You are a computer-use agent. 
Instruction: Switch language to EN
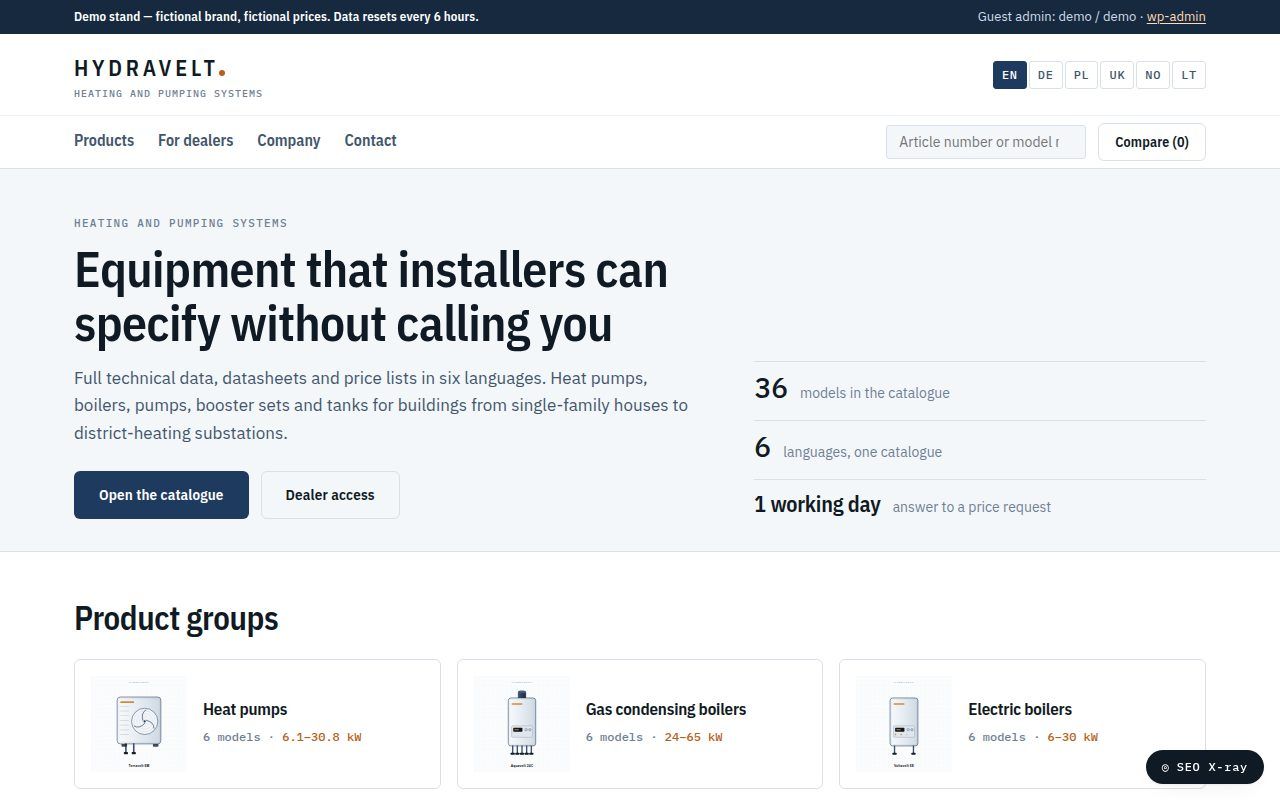tap(1010, 75)
